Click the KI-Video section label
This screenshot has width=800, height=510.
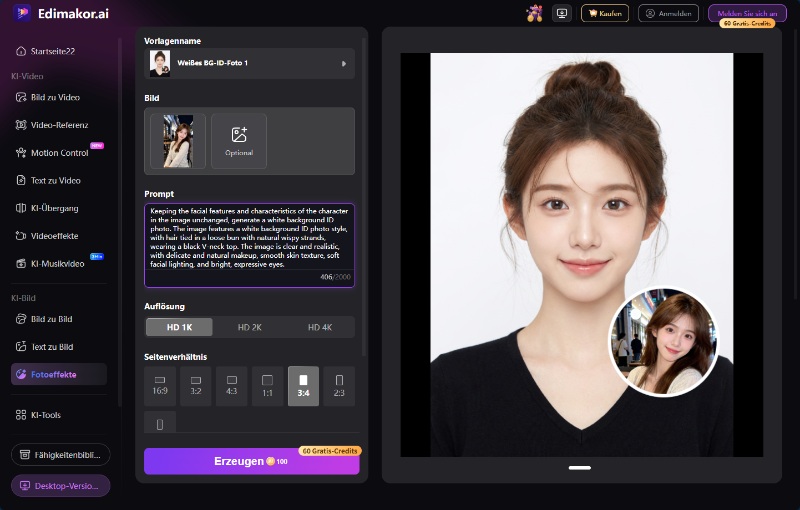coord(27,76)
